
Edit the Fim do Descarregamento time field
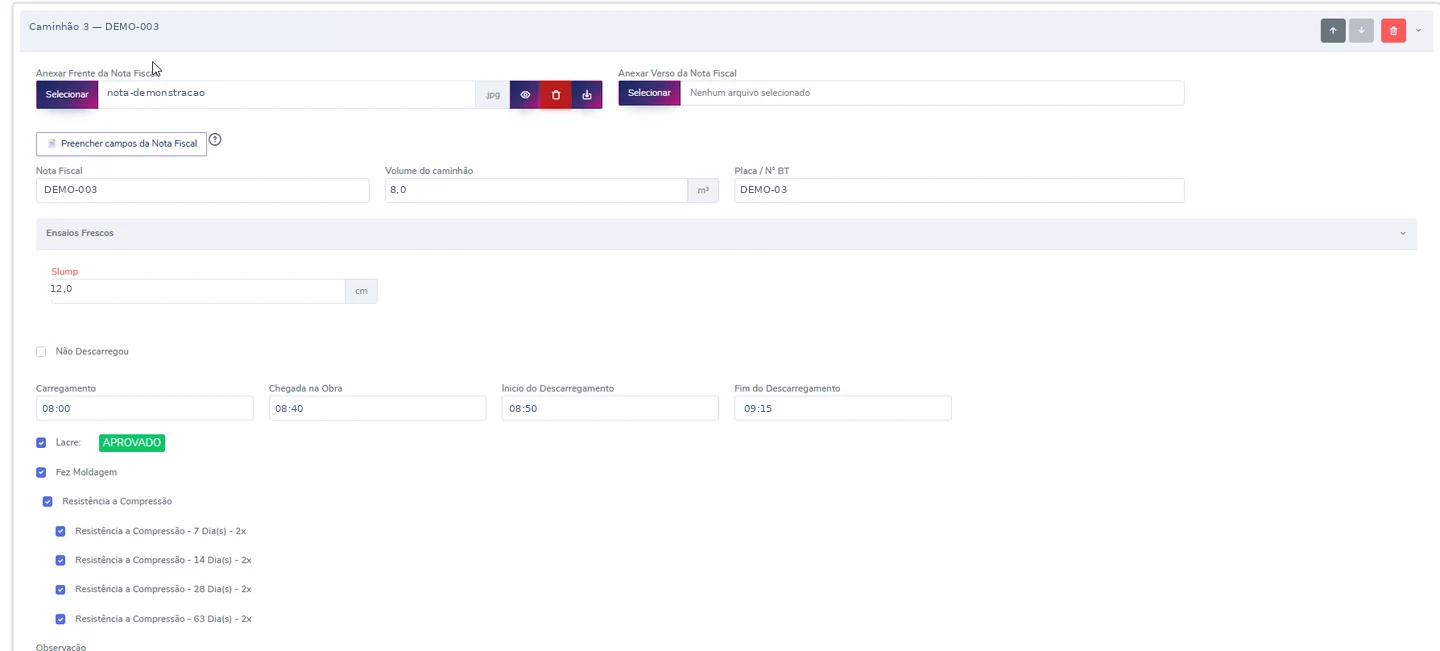tap(843, 408)
